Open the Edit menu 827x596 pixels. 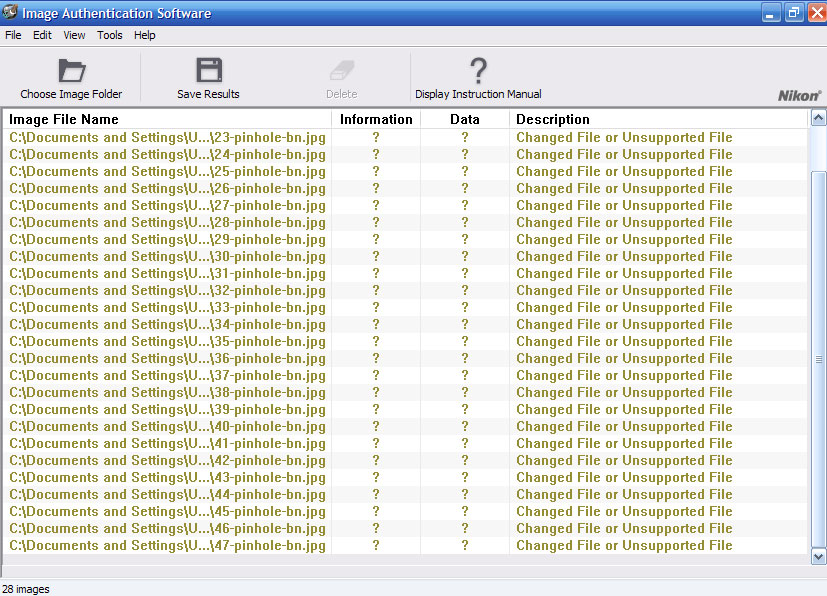pyautogui.click(x=42, y=35)
